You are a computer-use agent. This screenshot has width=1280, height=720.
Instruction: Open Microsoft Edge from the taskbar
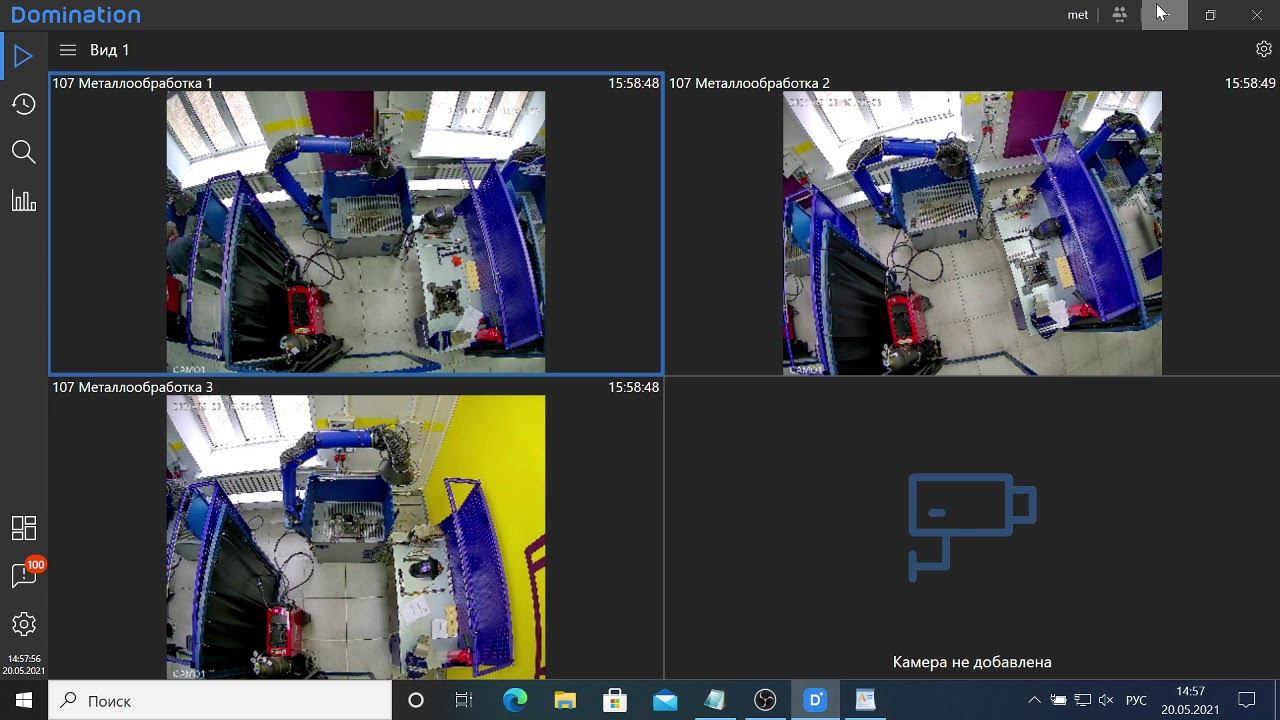coord(515,701)
